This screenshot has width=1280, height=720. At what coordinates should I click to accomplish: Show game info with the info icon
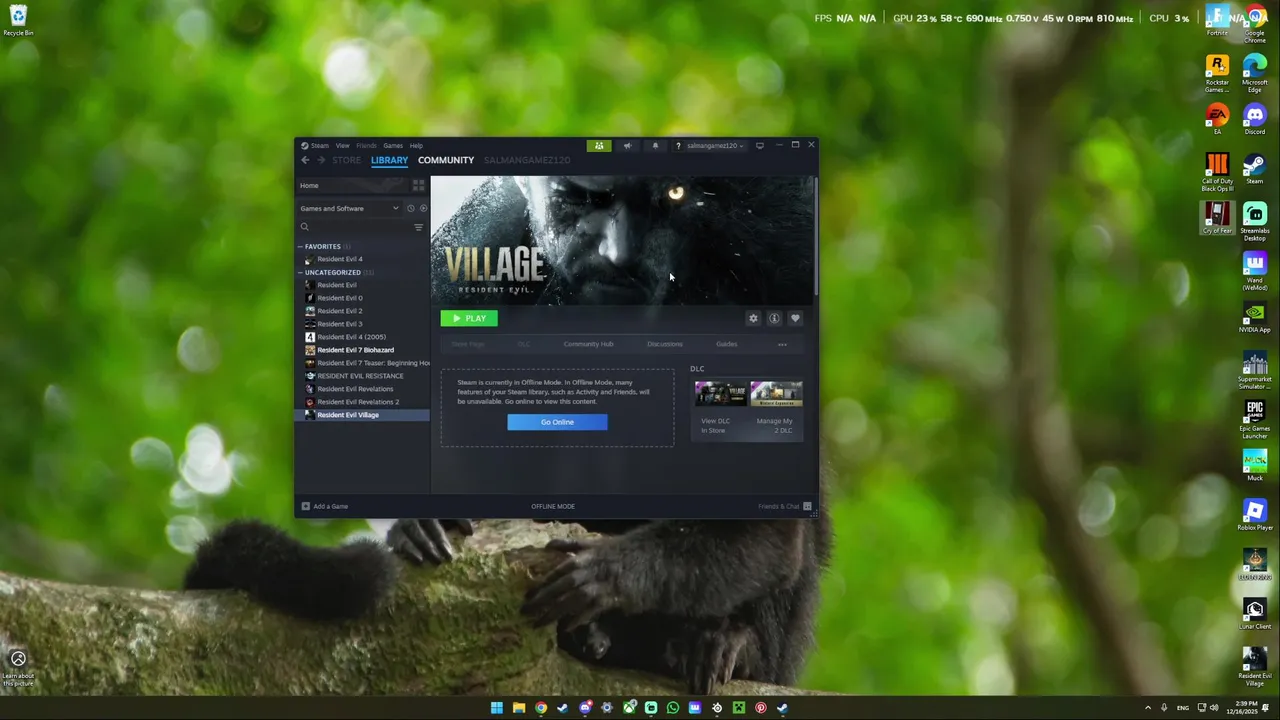[774, 318]
